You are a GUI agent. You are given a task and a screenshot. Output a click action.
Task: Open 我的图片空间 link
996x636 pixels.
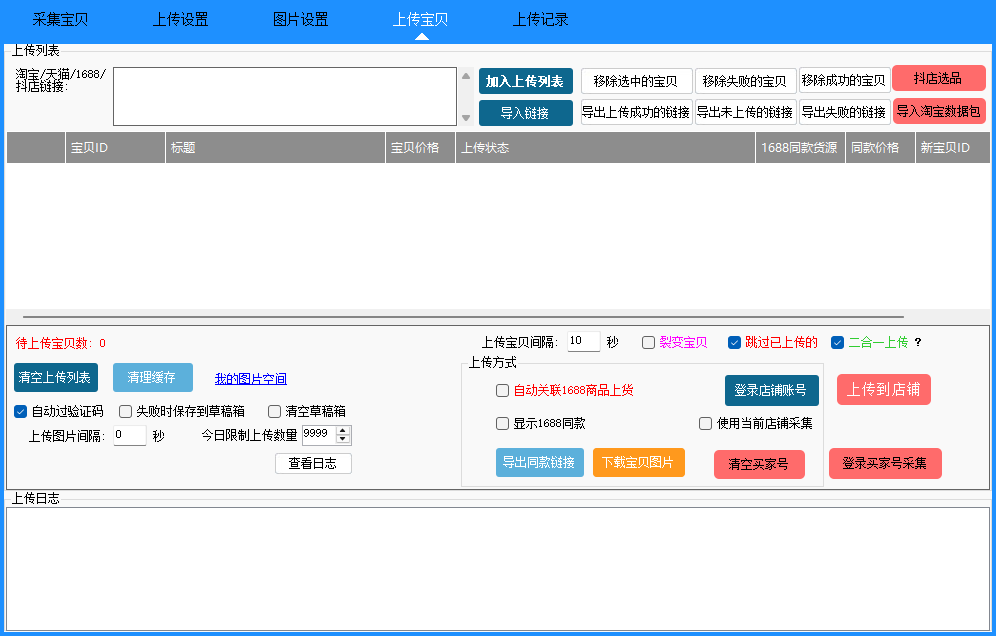pyautogui.click(x=250, y=378)
